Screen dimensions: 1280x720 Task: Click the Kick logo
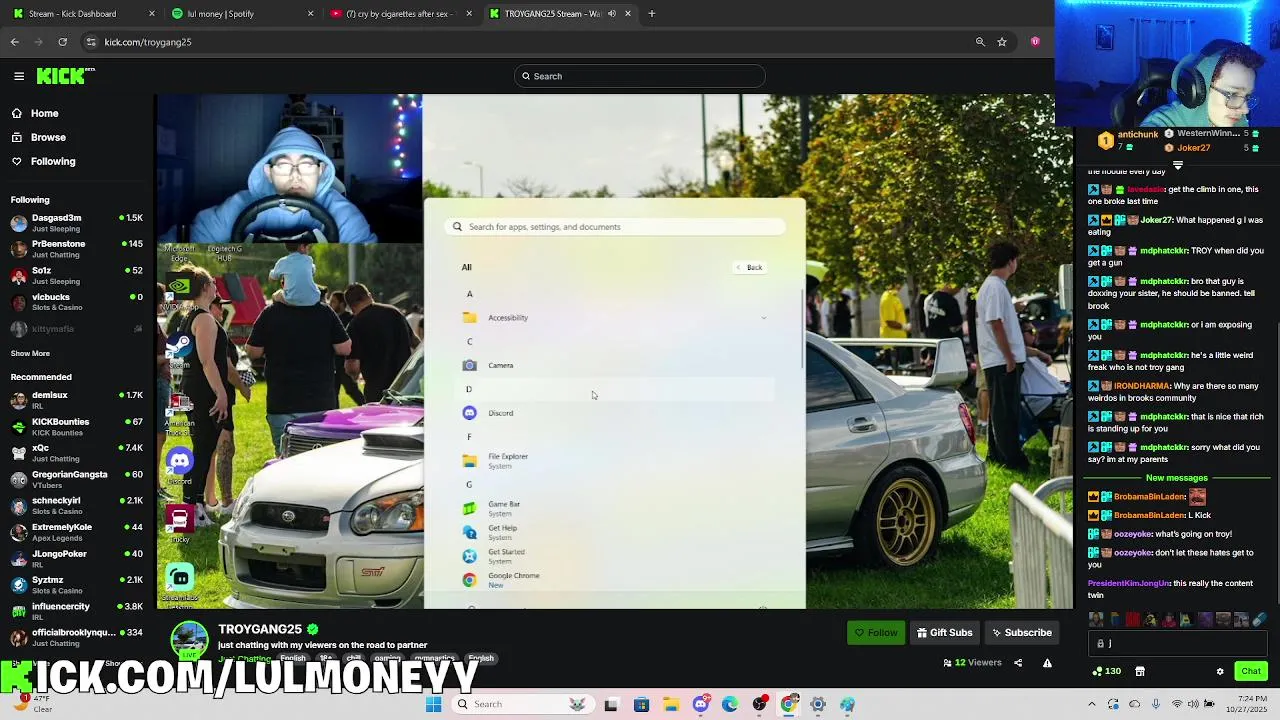coord(65,76)
